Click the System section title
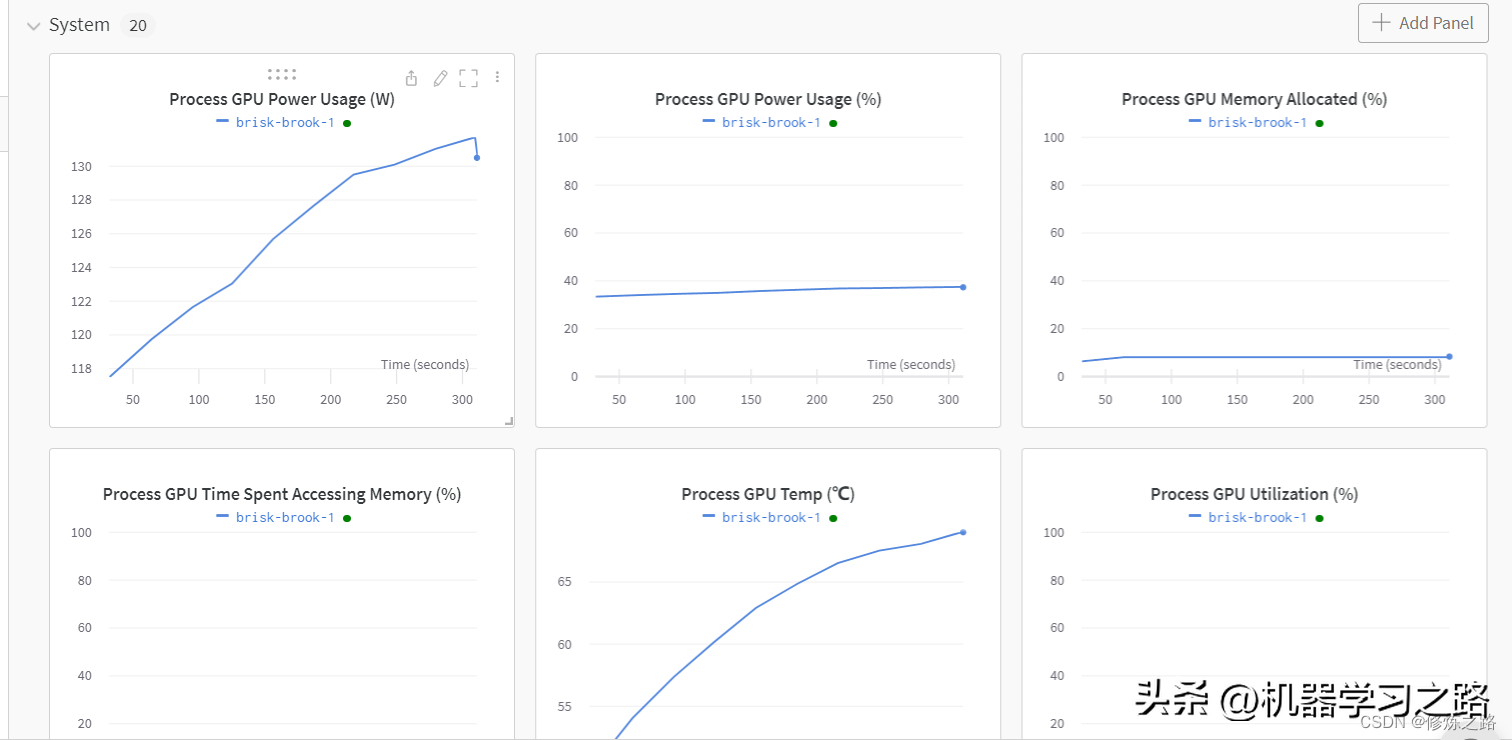This screenshot has height=740, width=1512. [x=79, y=25]
